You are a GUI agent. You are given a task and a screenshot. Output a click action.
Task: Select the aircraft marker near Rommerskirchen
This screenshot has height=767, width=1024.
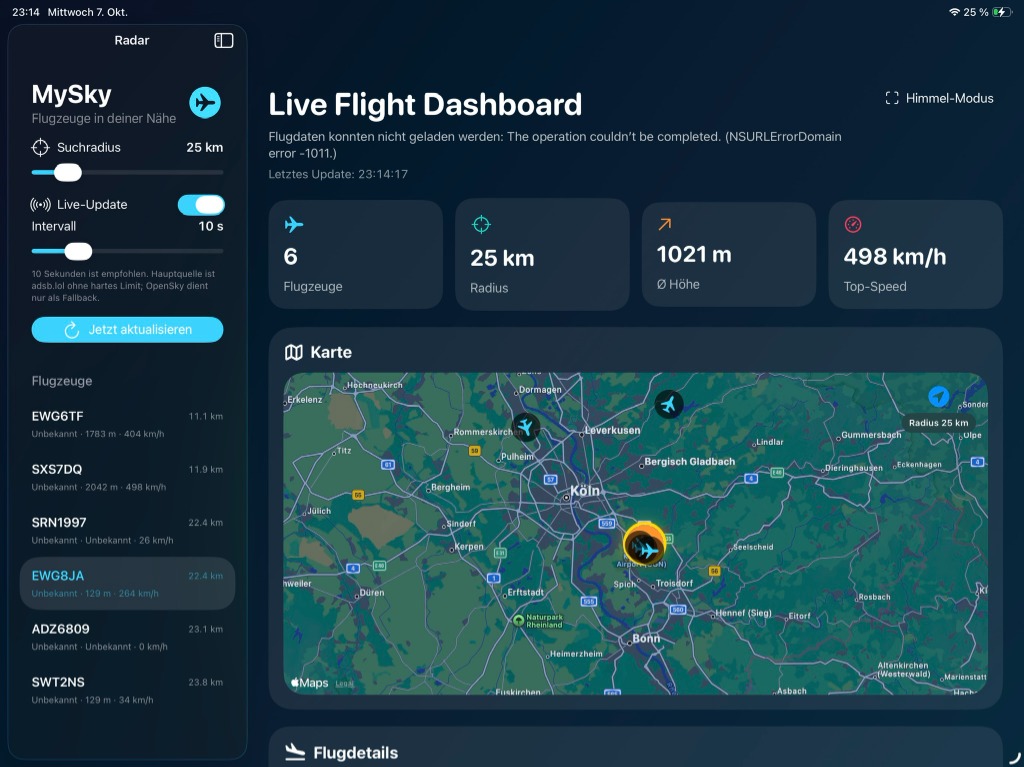(x=526, y=427)
